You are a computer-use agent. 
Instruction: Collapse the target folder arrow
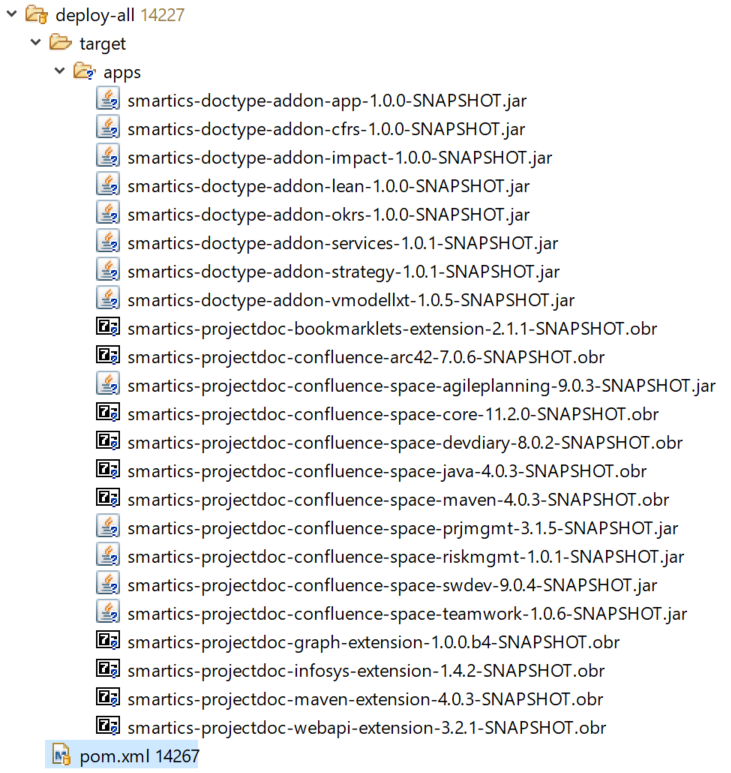(36, 43)
